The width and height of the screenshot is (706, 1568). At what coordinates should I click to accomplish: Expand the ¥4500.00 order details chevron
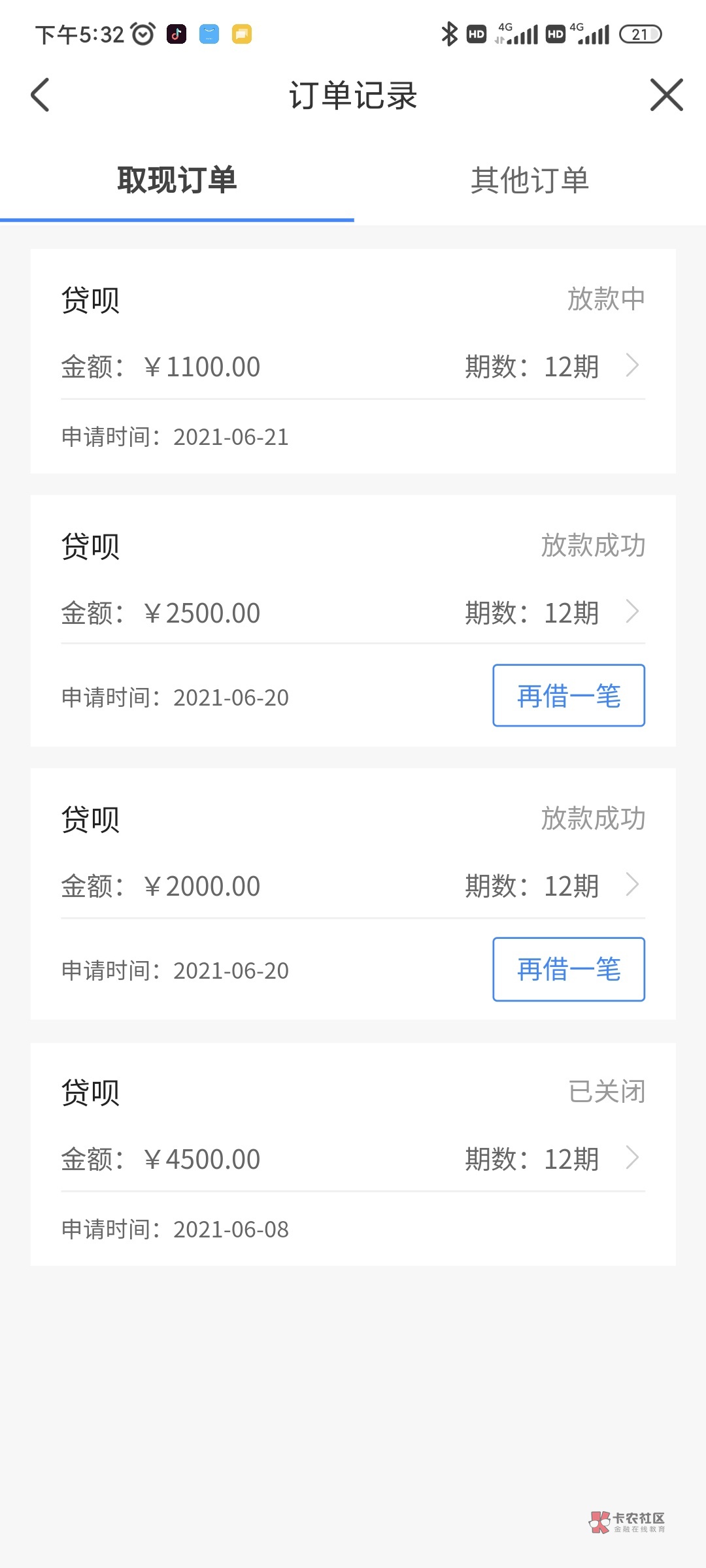[x=632, y=1158]
